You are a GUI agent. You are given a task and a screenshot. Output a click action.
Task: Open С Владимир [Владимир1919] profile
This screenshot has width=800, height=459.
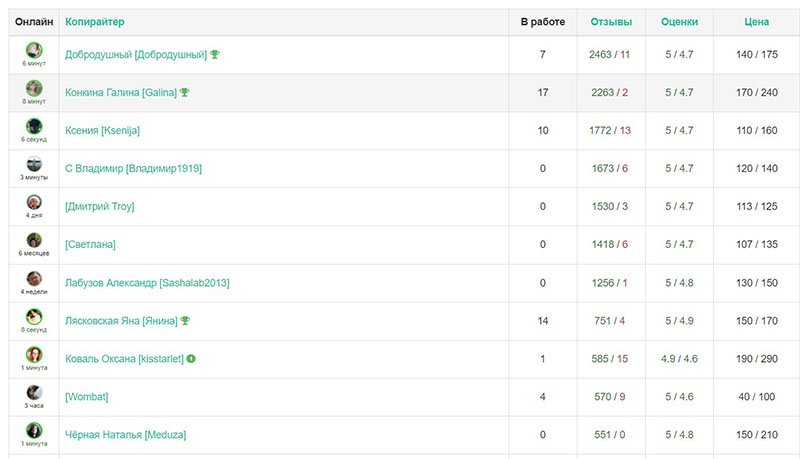coord(133,168)
